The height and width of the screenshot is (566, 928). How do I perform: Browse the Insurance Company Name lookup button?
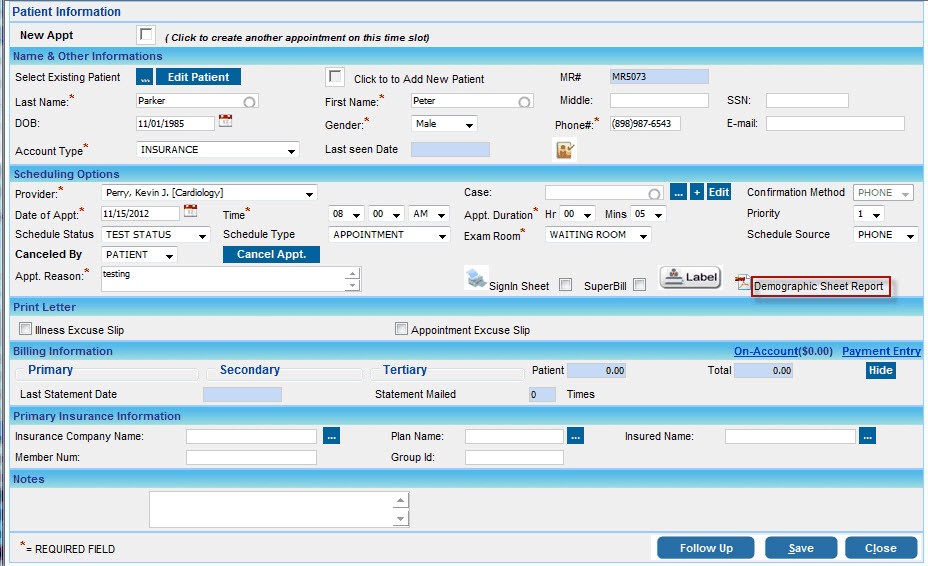333,436
